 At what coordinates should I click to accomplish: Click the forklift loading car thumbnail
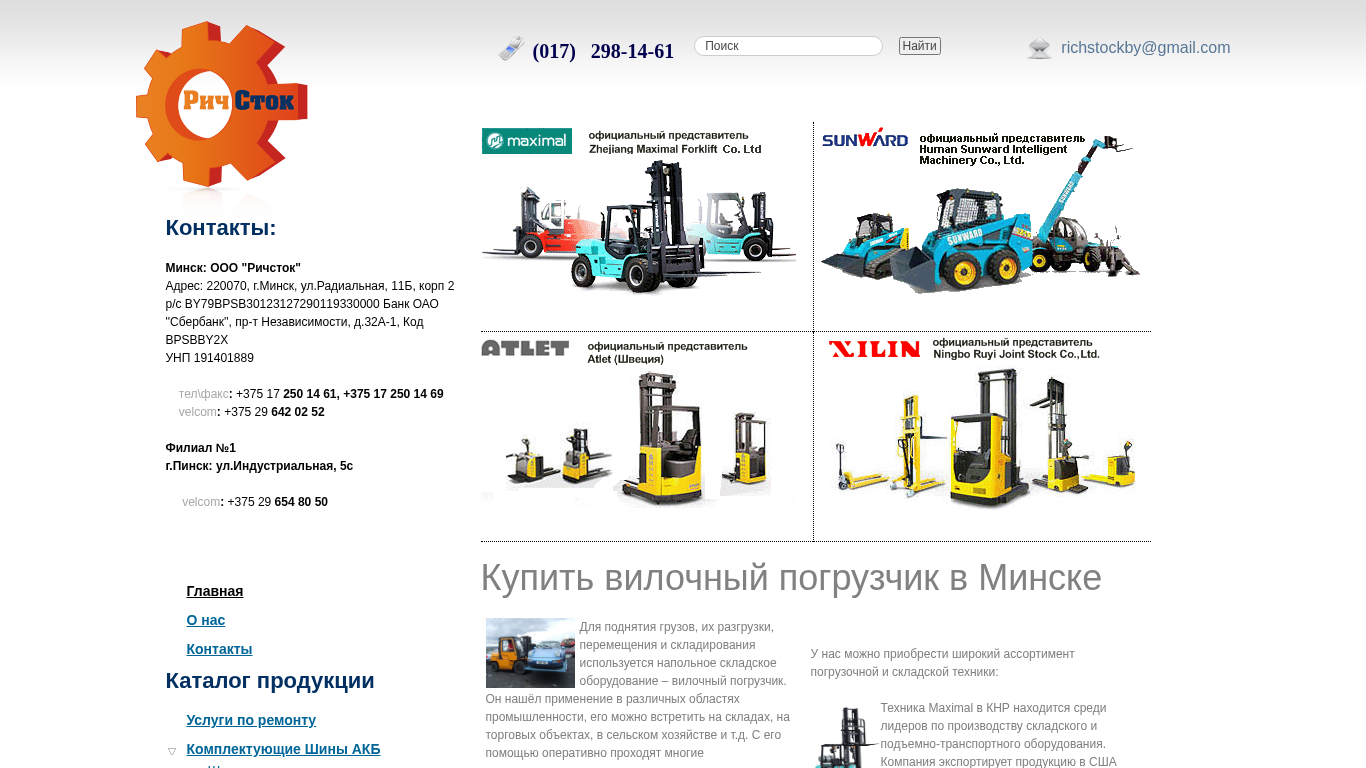point(530,653)
